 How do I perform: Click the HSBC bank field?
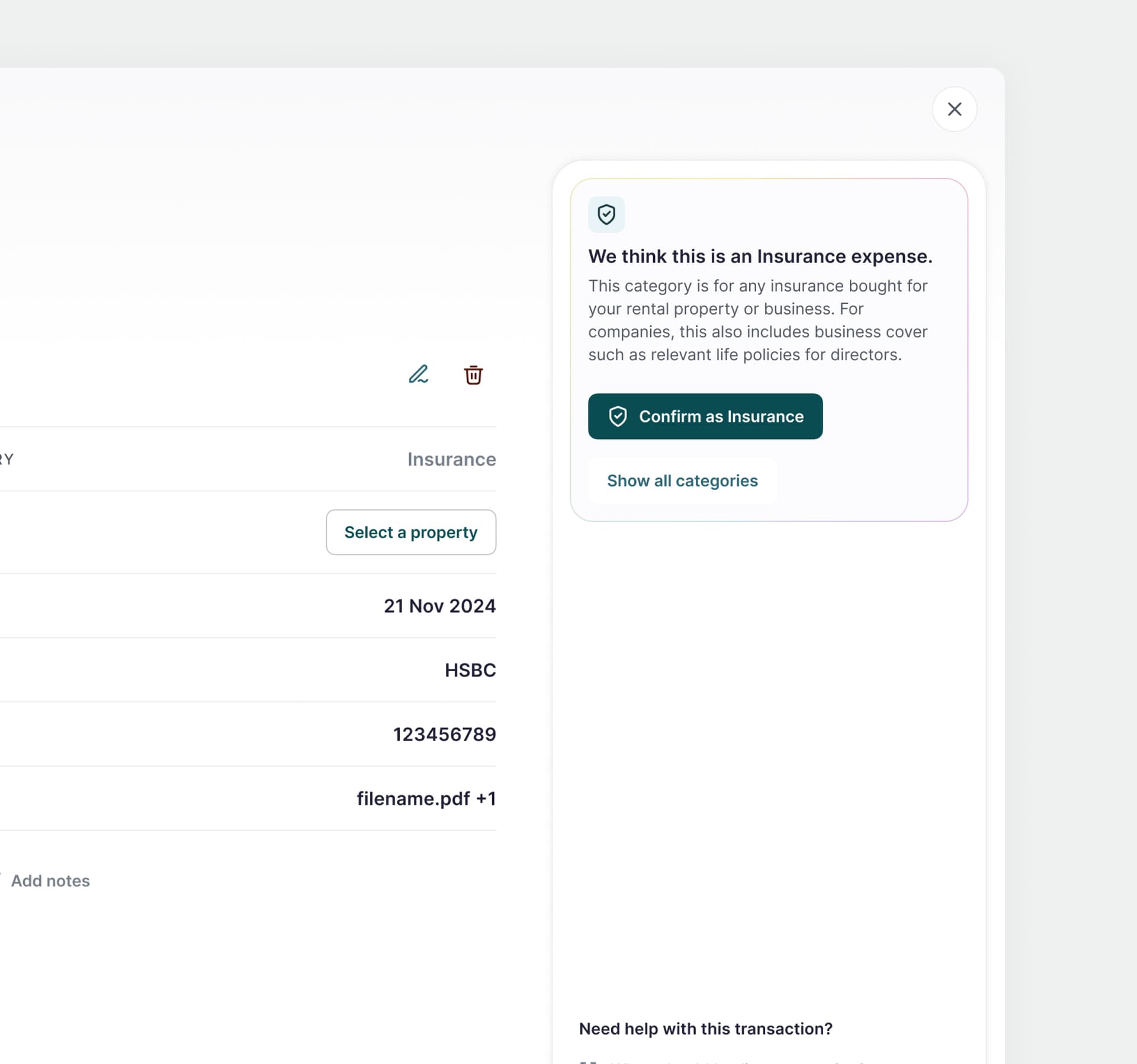pos(470,669)
